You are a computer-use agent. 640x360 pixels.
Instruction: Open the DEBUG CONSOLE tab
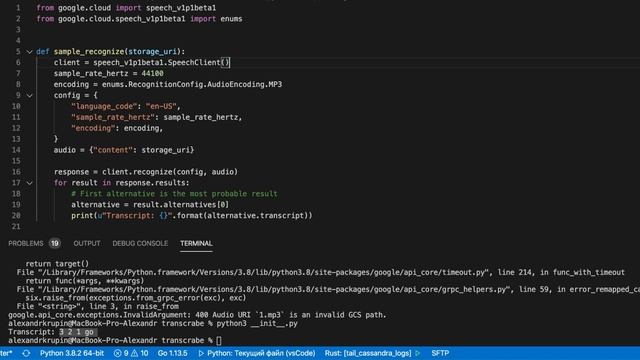140,244
